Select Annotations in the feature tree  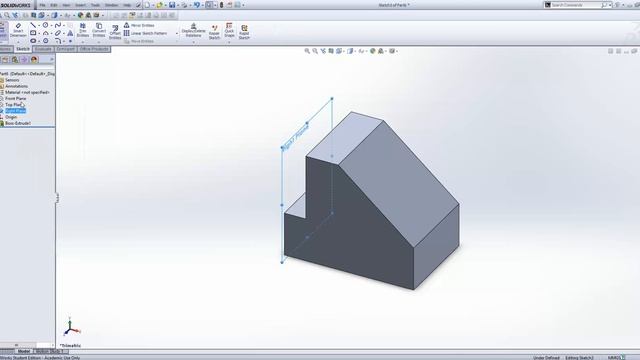16,86
